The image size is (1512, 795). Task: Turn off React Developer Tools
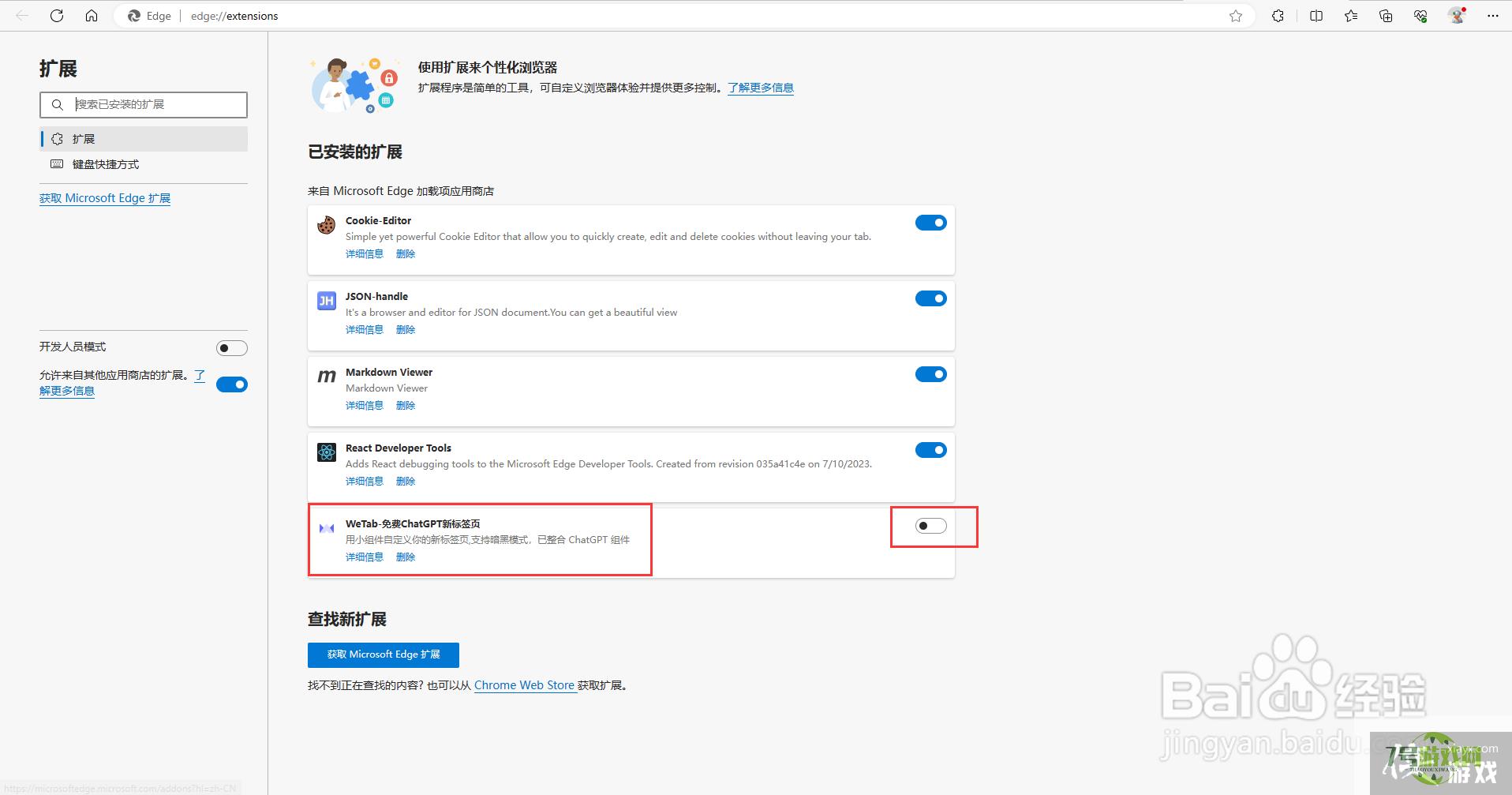pos(931,450)
